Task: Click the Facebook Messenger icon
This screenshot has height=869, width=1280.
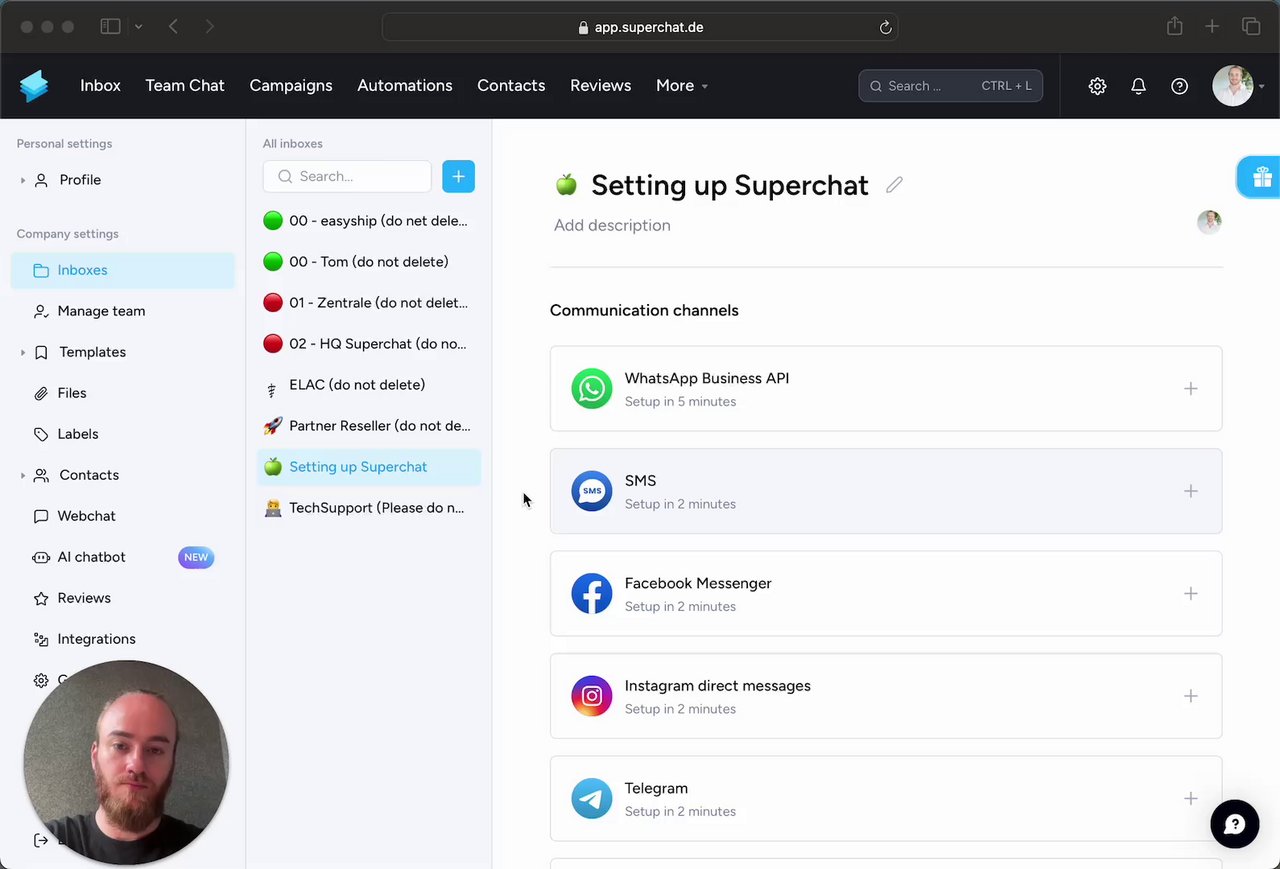Action: (x=592, y=594)
